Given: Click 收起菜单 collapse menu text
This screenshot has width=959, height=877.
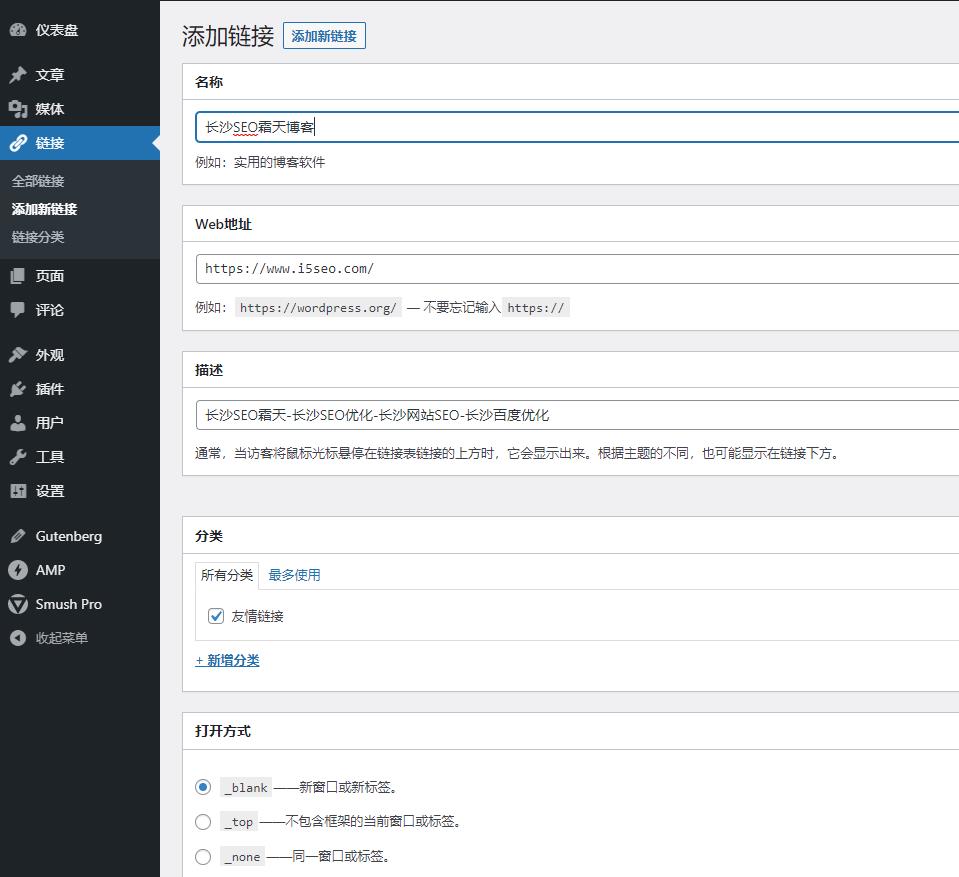Looking at the screenshot, I should coord(62,638).
